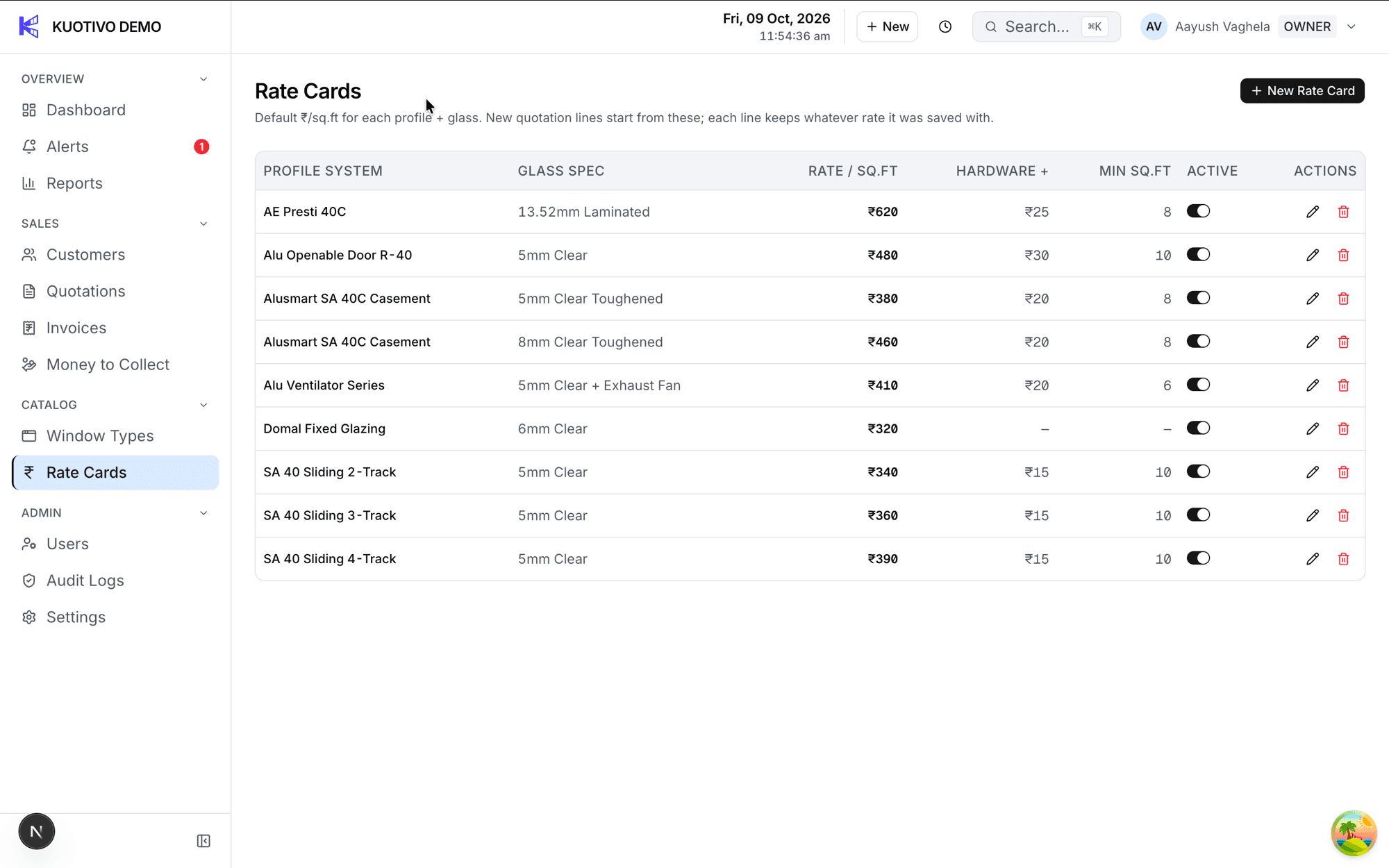Create a New Rate Card
This screenshot has width=1389, height=868.
1302,91
